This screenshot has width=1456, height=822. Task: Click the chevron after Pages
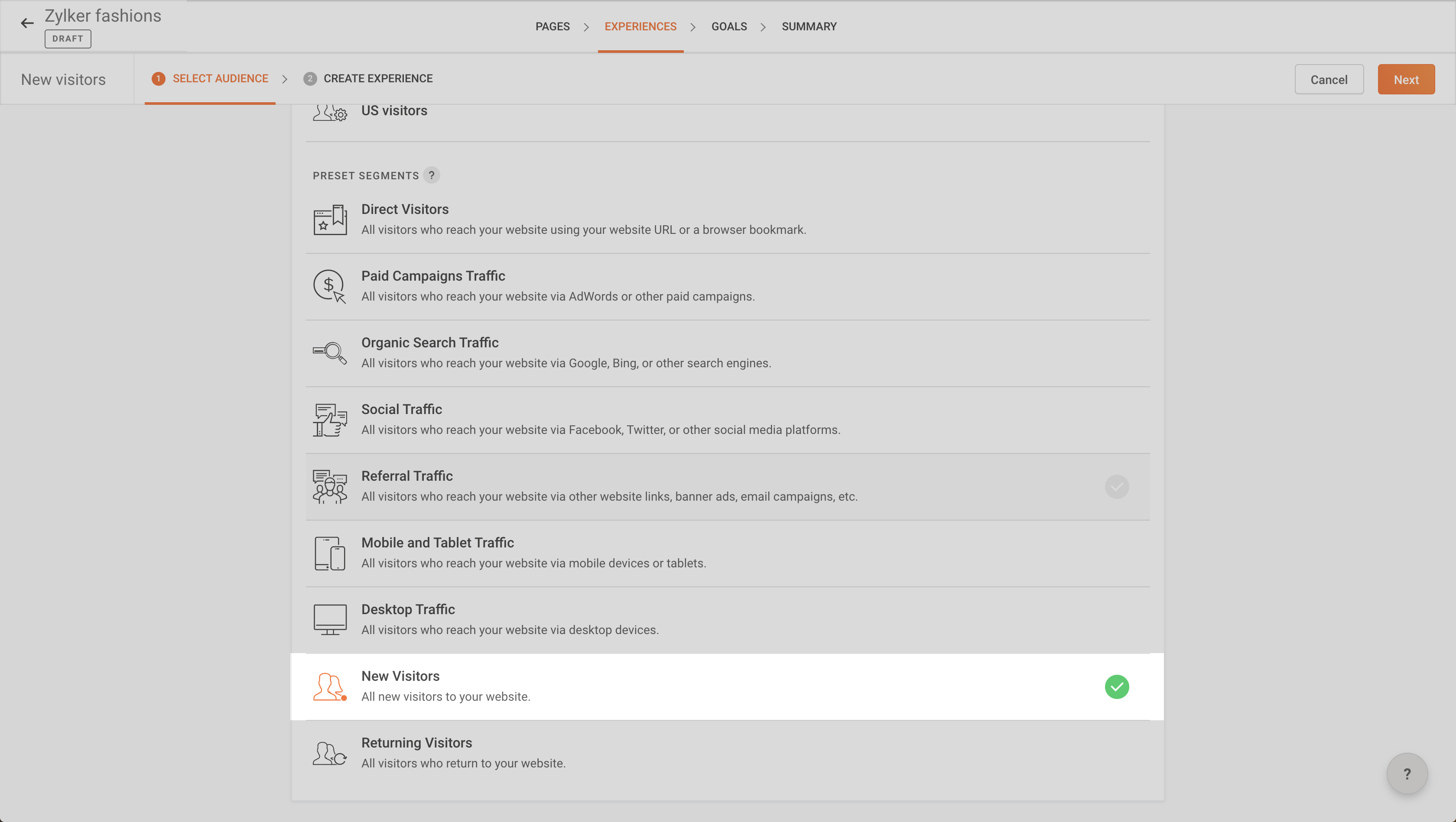[x=586, y=27]
